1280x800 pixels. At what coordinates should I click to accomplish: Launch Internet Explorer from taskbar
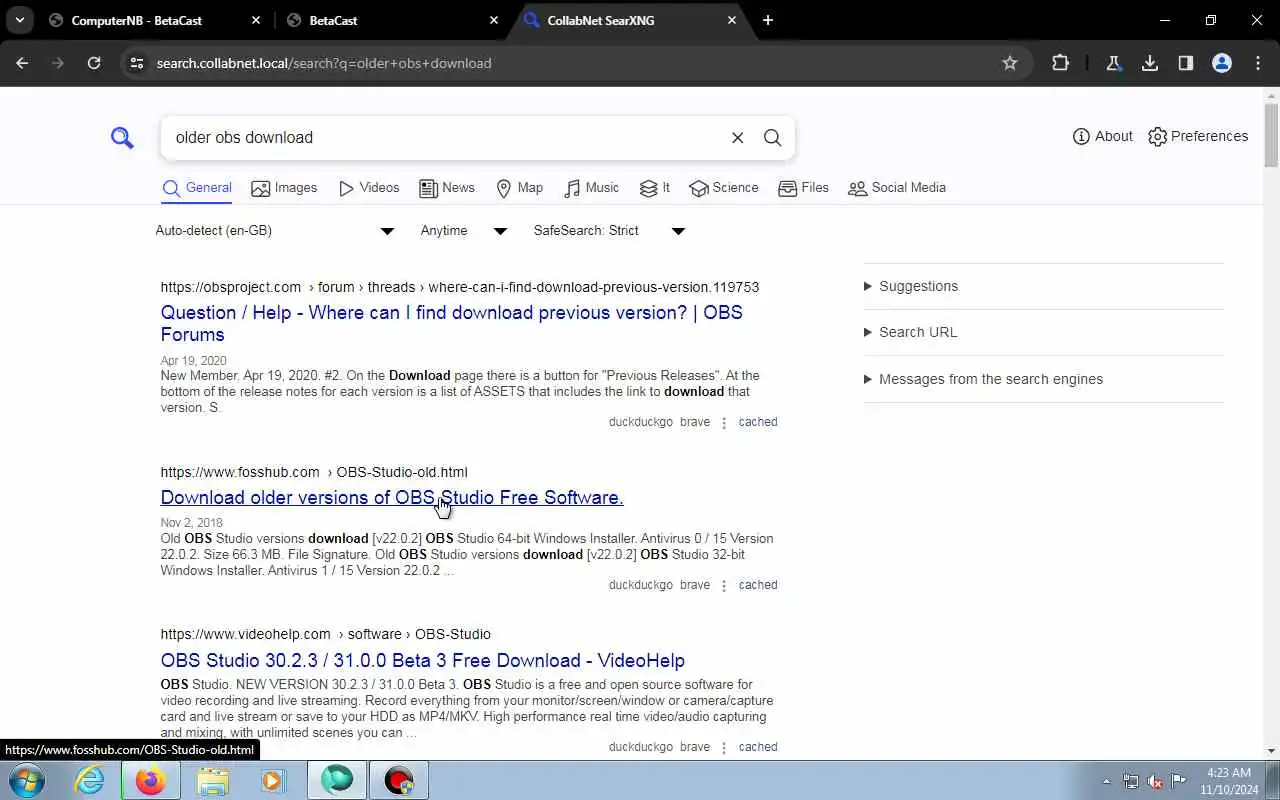point(90,780)
